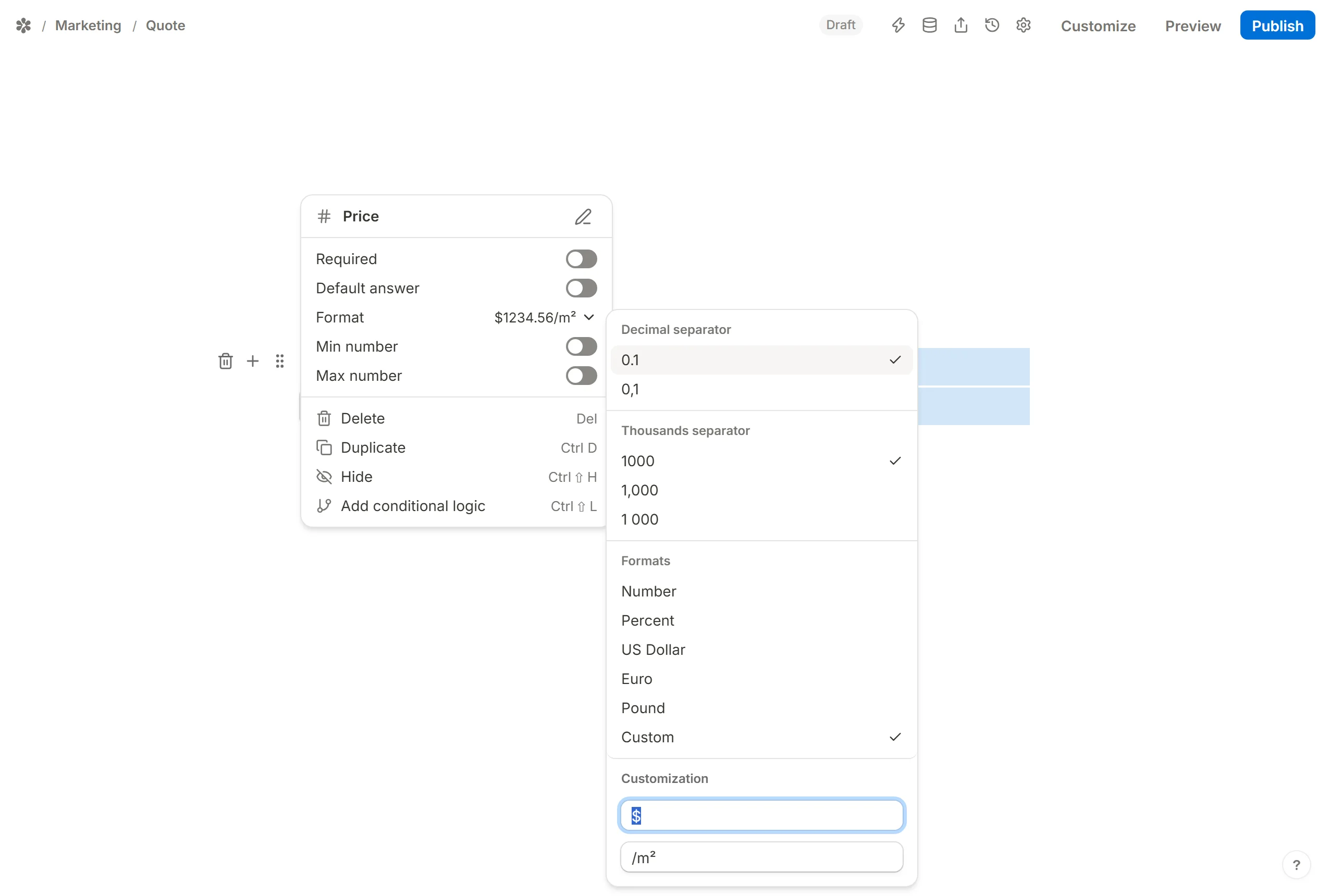
Task: Publish the form
Action: coord(1277,26)
